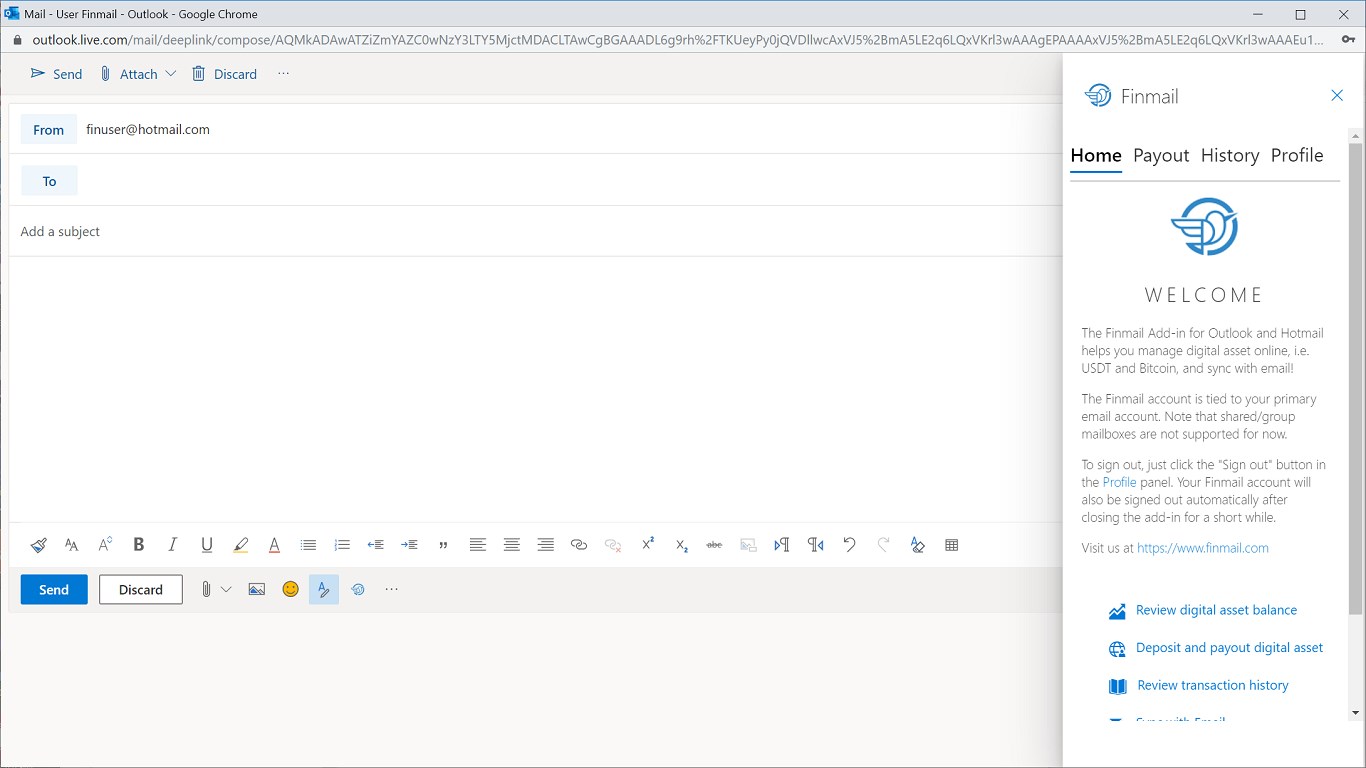Click the site lock icon
Screen dimensions: 1366x768
click(x=16, y=40)
